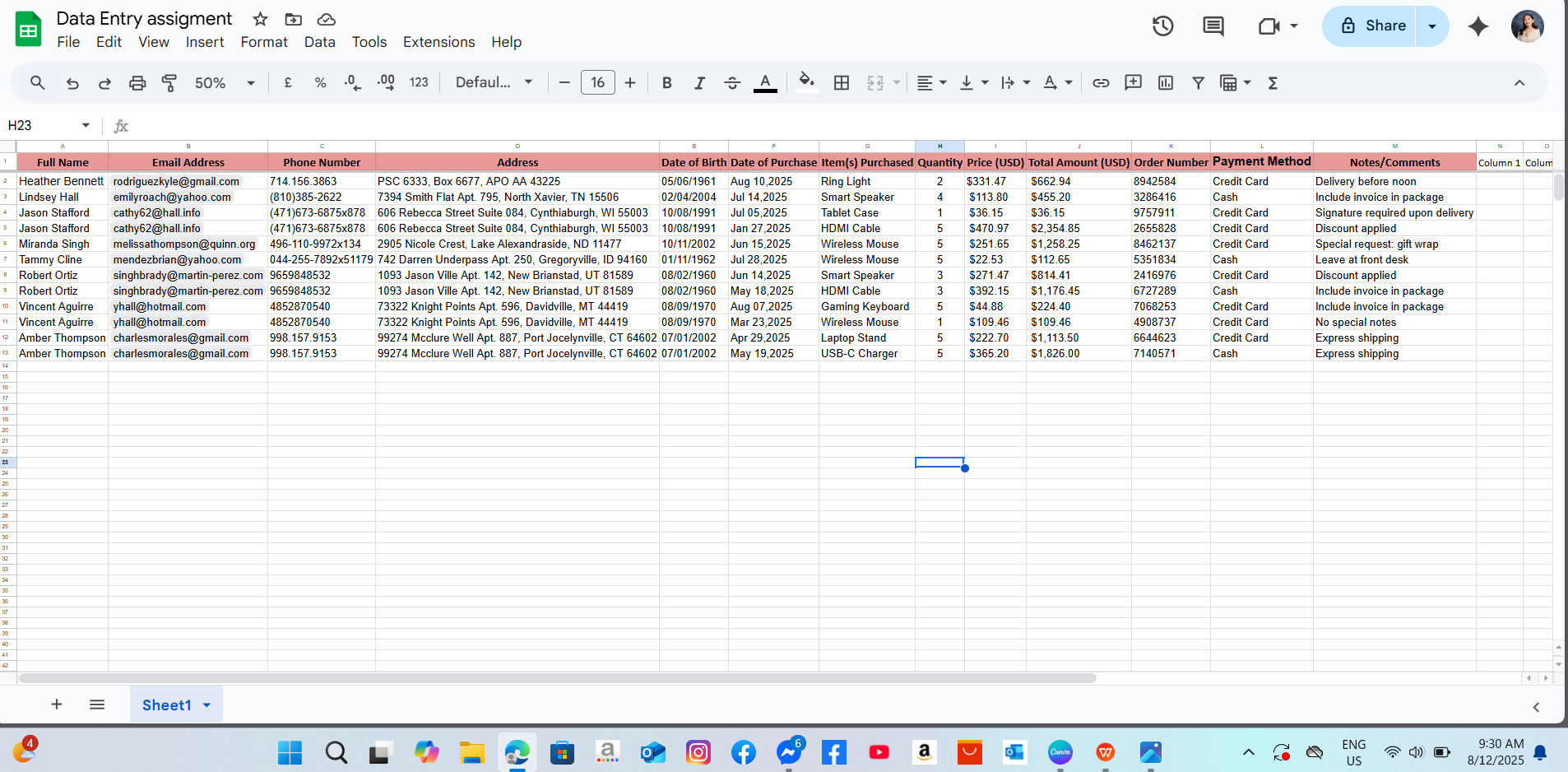The height and width of the screenshot is (772, 1568).
Task: Click the paint format roller icon
Action: pos(169,83)
